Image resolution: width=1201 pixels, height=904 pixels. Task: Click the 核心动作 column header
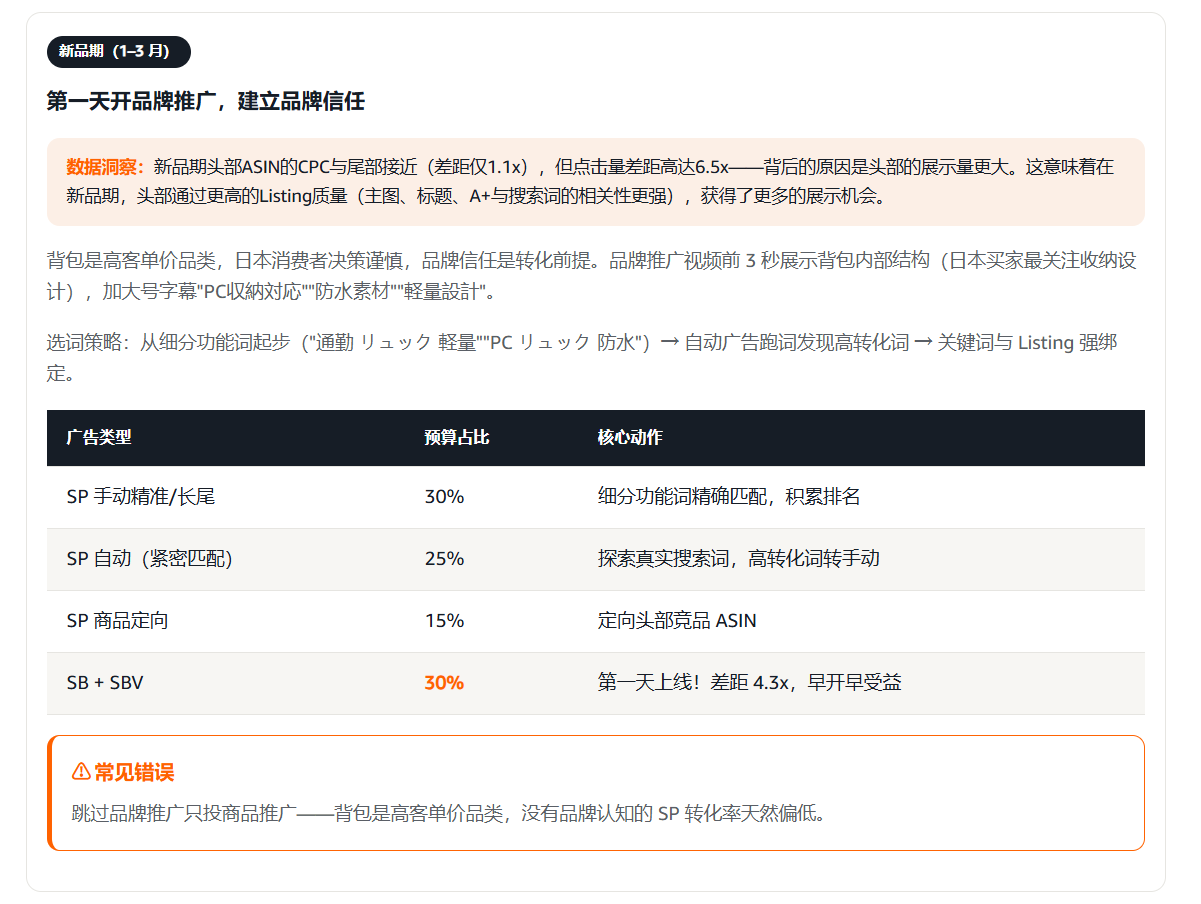point(630,437)
